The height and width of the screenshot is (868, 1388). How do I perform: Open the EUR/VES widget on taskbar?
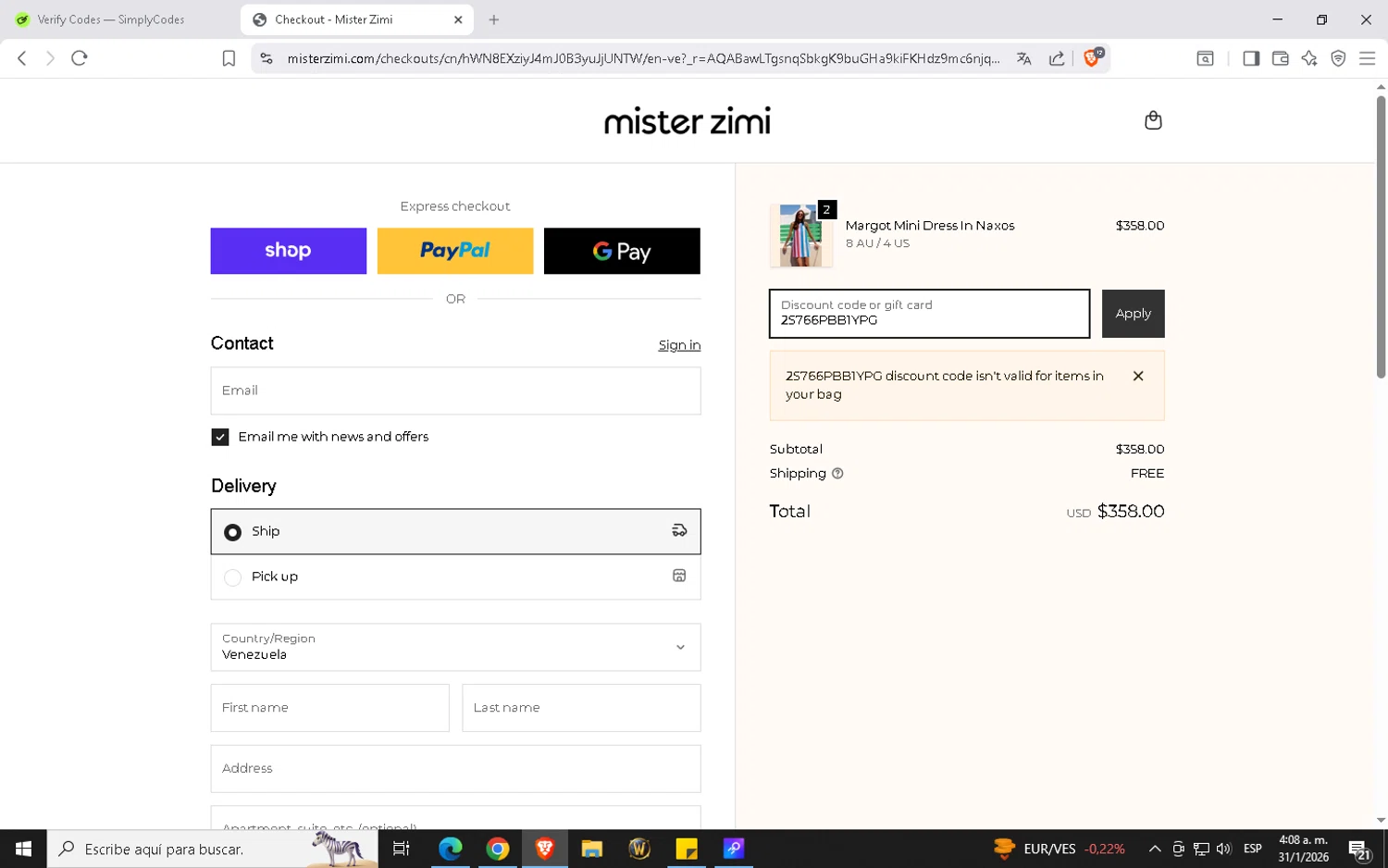(1060, 849)
